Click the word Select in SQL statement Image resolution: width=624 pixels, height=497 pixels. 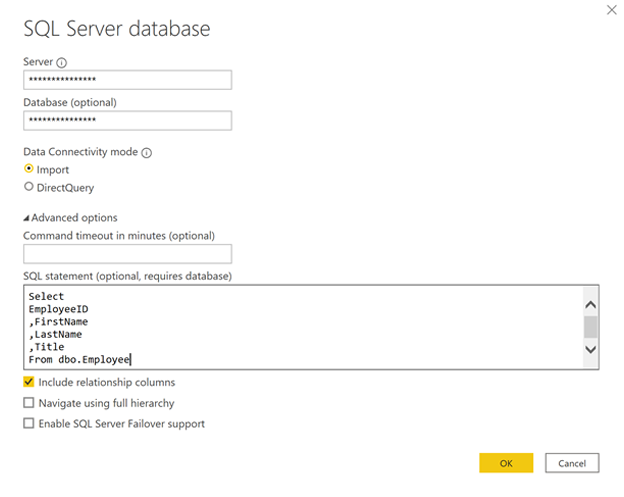(46, 297)
